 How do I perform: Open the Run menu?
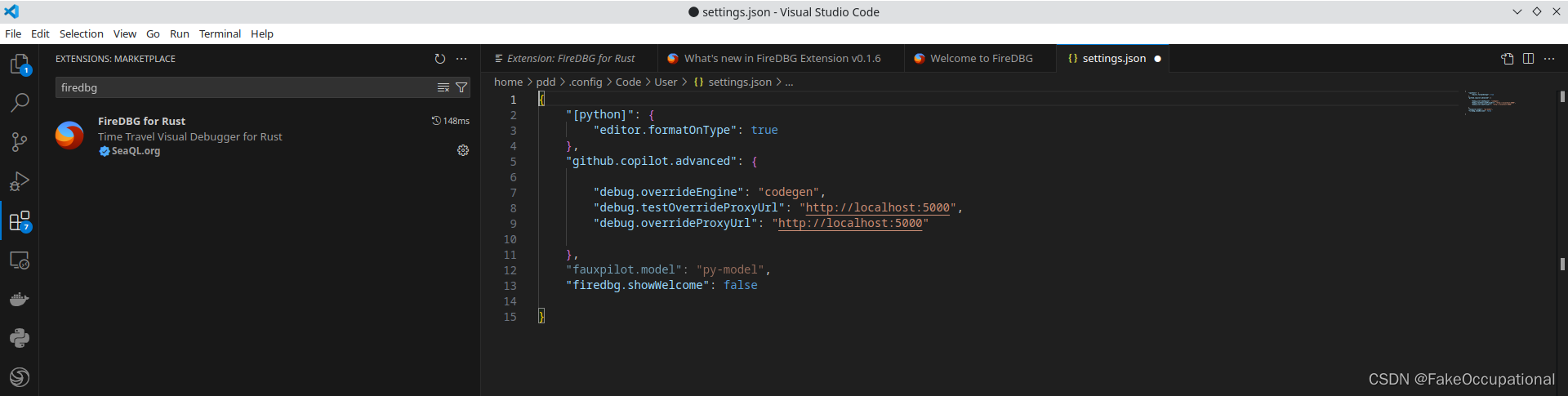pyautogui.click(x=180, y=33)
